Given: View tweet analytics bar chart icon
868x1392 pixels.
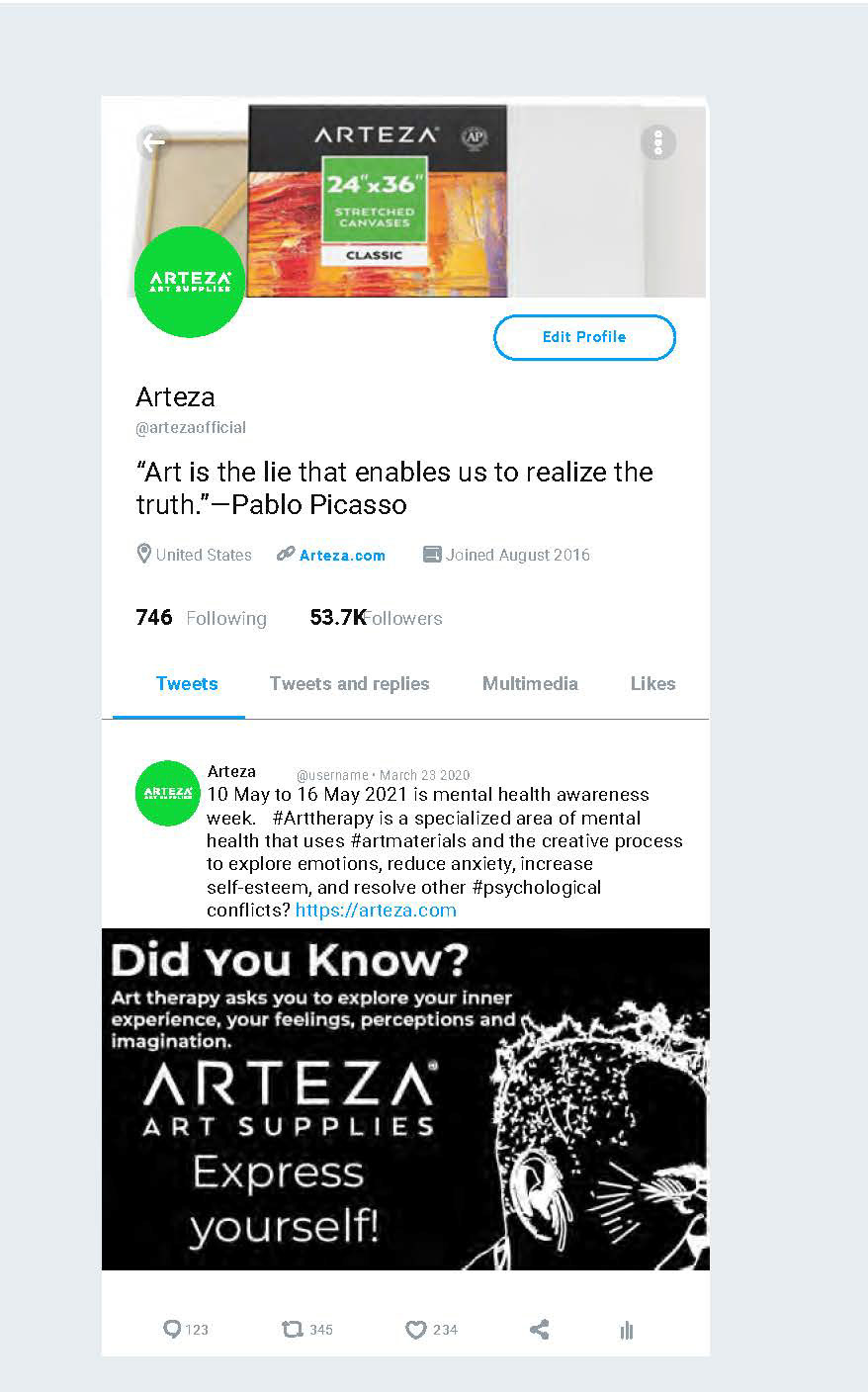Looking at the screenshot, I should coord(626,1331).
